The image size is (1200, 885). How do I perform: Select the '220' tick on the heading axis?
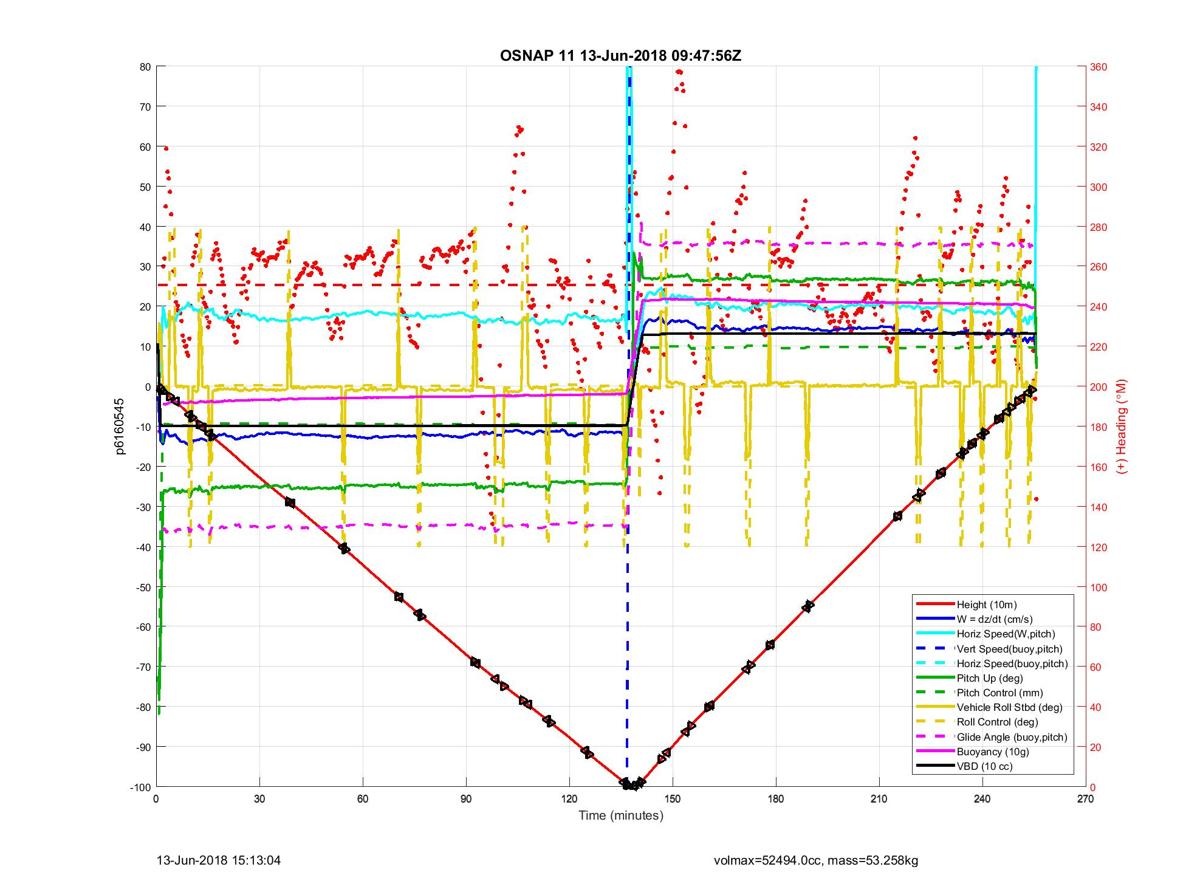pyautogui.click(x=1100, y=347)
